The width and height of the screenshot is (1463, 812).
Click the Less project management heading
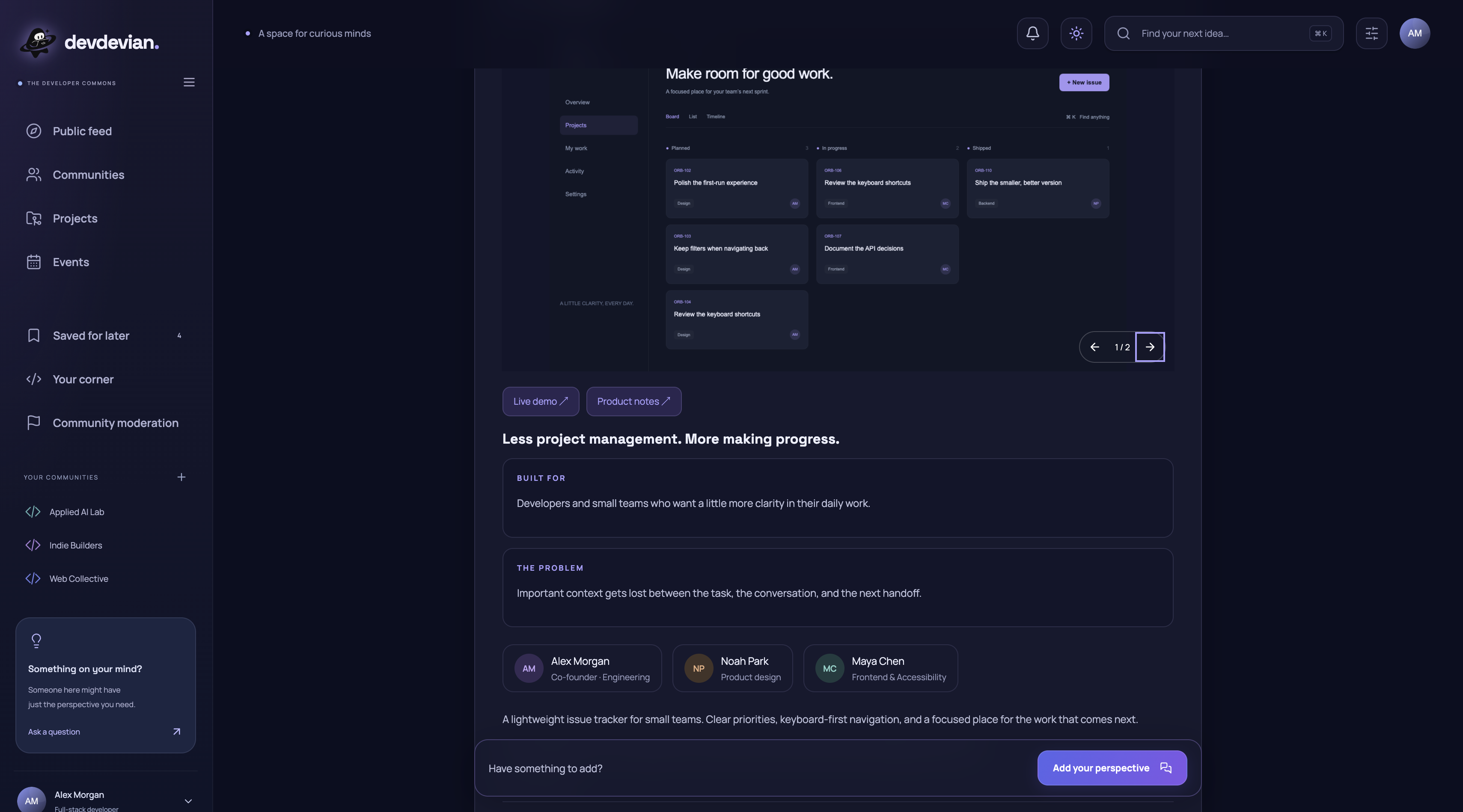click(671, 439)
